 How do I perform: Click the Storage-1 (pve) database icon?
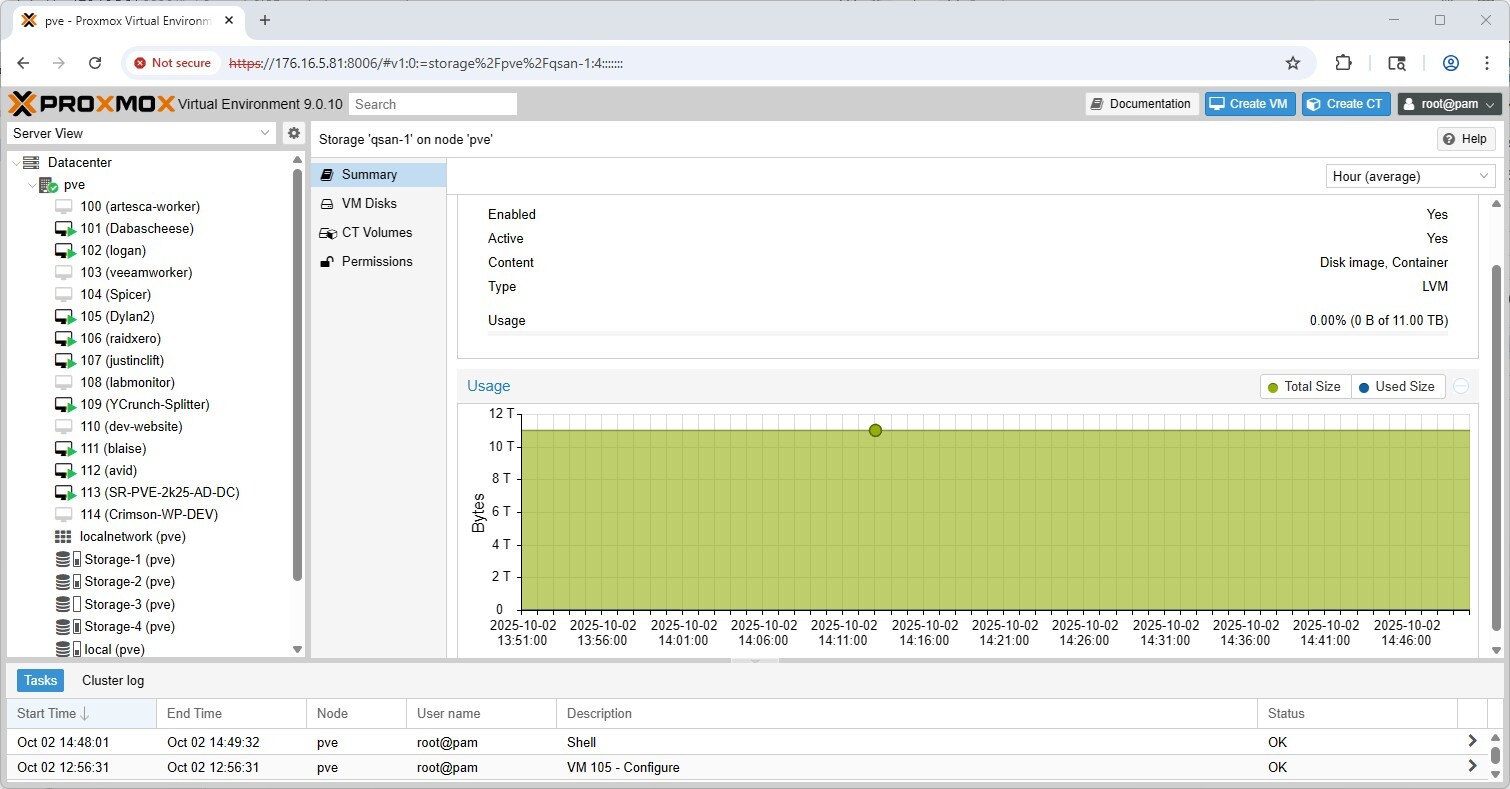point(66,560)
